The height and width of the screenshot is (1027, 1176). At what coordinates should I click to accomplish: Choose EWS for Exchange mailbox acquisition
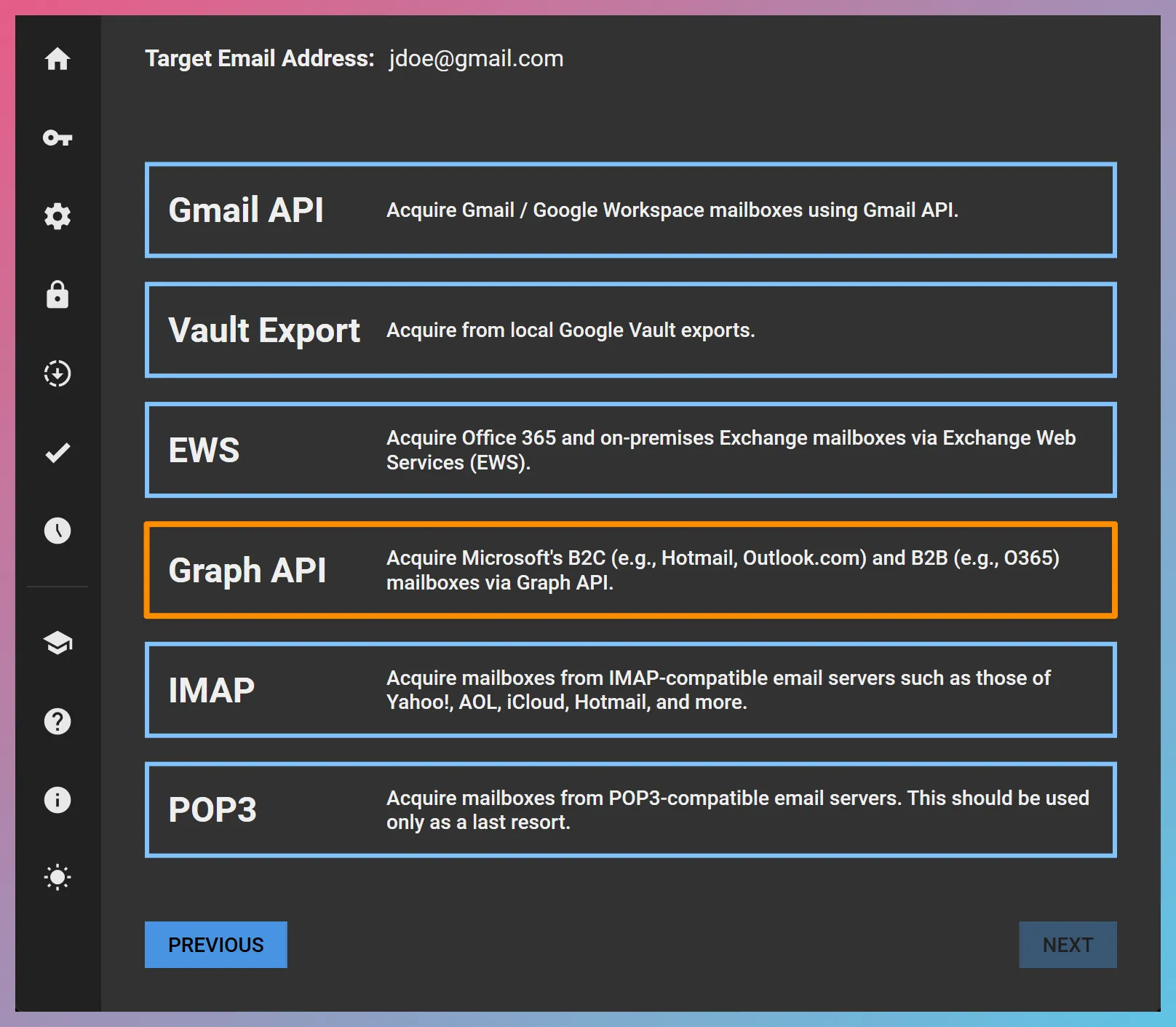(631, 450)
